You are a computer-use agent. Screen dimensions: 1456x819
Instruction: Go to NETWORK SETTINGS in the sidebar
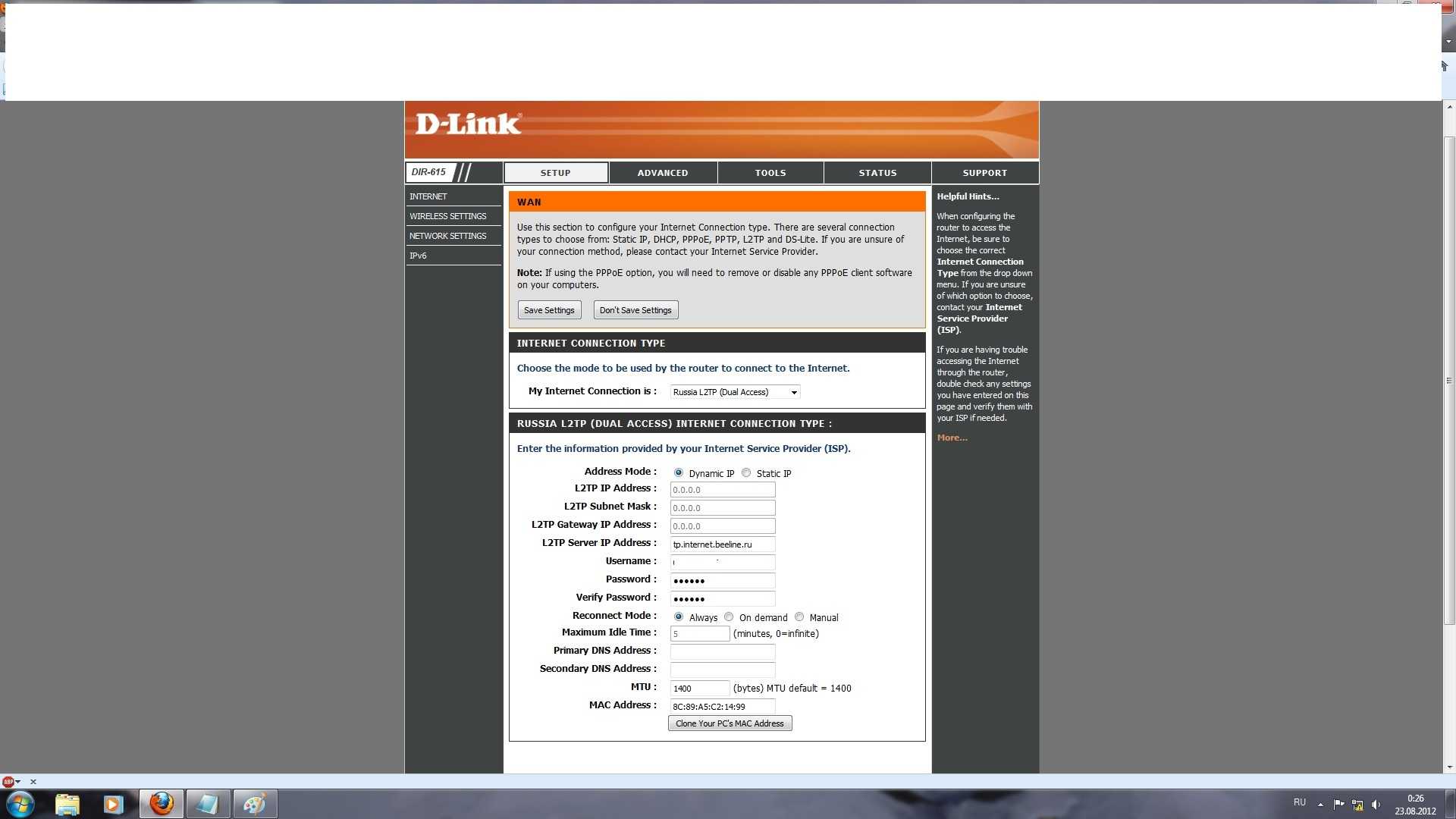click(x=453, y=236)
